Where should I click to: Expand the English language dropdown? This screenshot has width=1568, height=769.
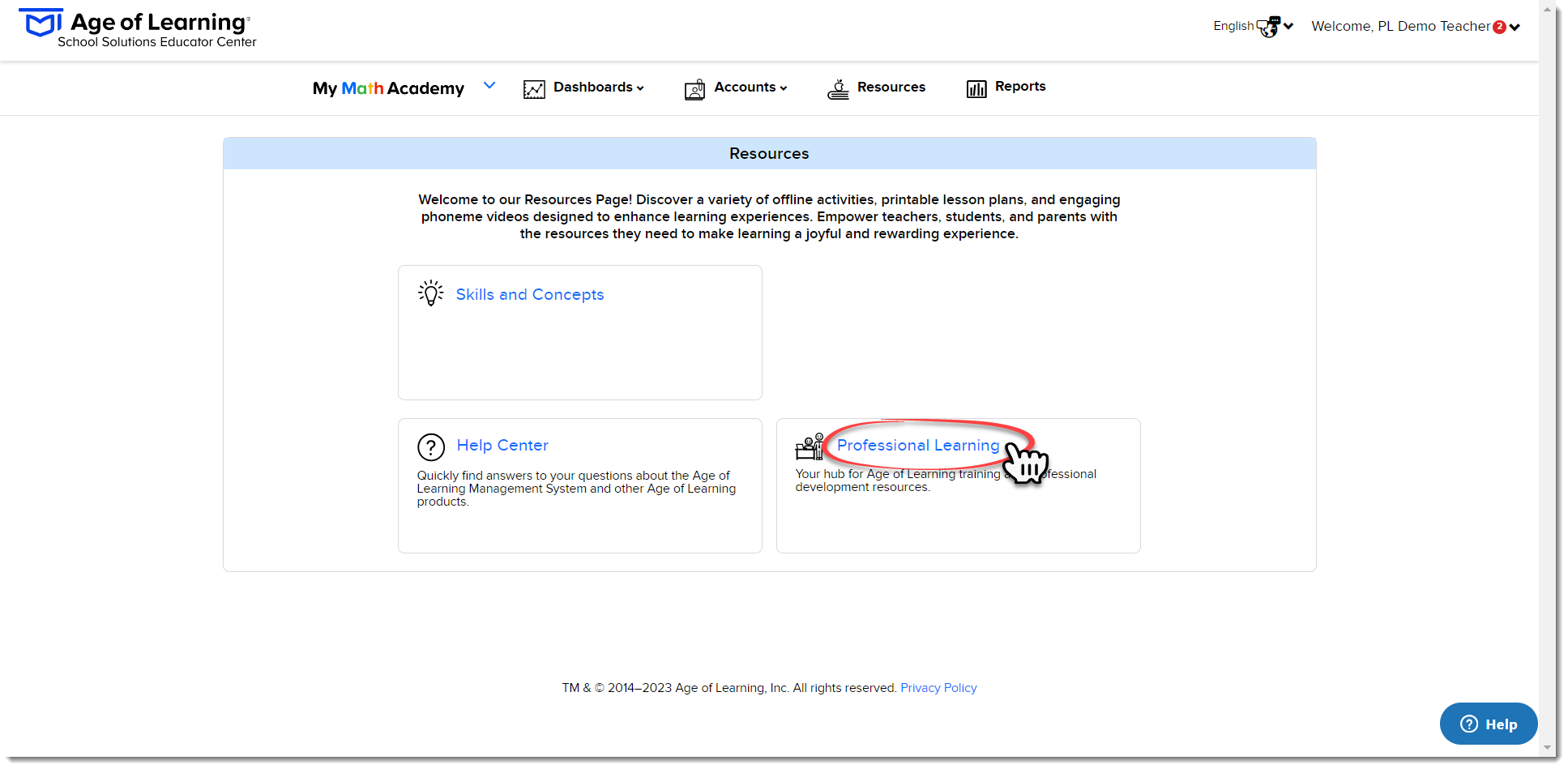[x=1254, y=27]
